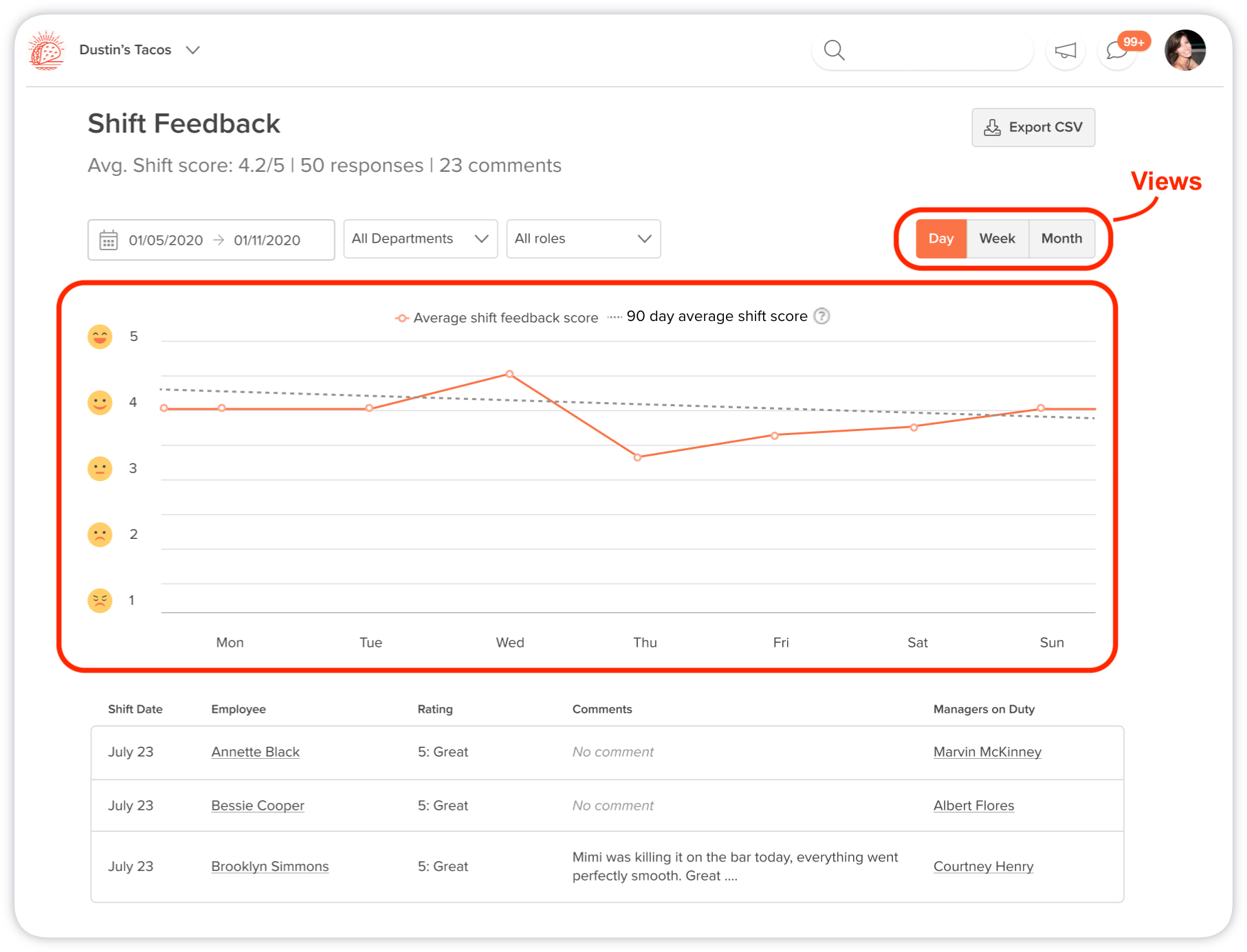1247x952 pixels.
Task: Click the help icon beside 90 day average
Action: point(821,316)
